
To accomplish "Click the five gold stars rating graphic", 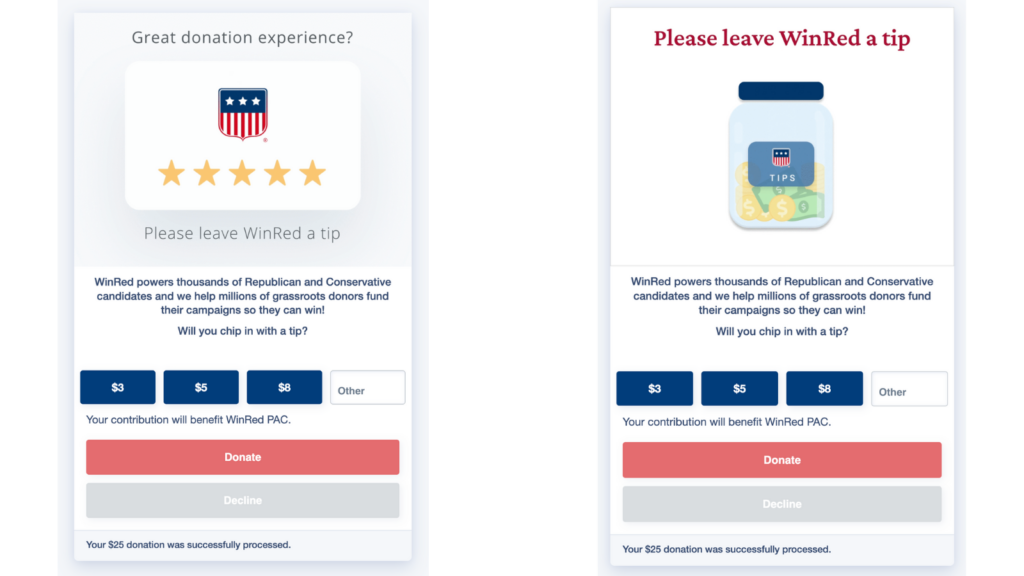I will coord(242,173).
